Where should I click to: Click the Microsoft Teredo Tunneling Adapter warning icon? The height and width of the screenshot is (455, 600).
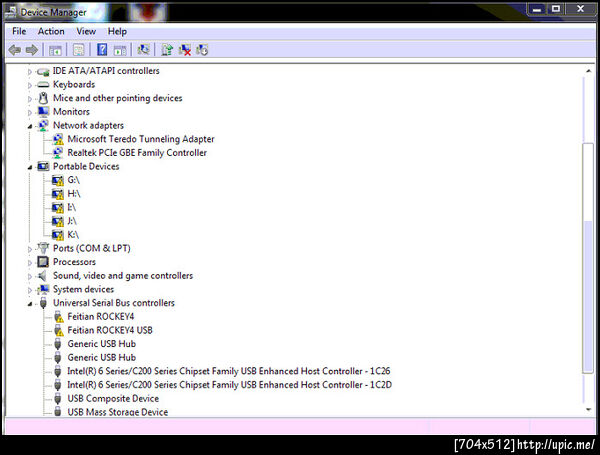(58, 139)
